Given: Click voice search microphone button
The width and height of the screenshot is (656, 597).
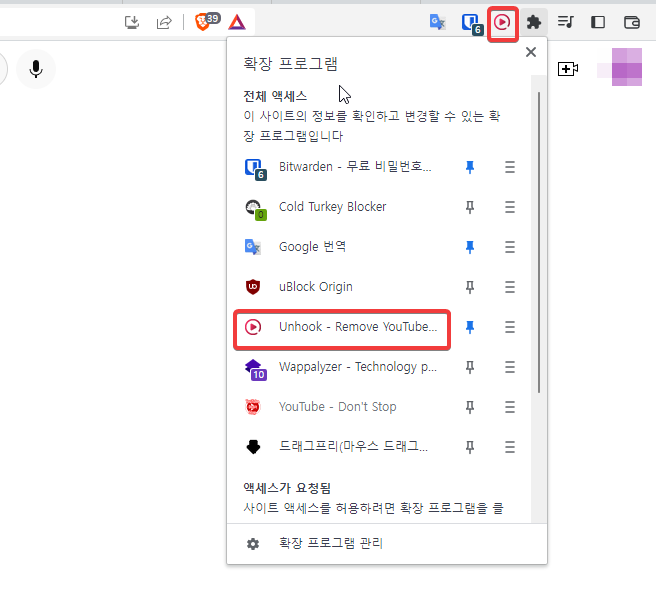Looking at the screenshot, I should point(36,69).
